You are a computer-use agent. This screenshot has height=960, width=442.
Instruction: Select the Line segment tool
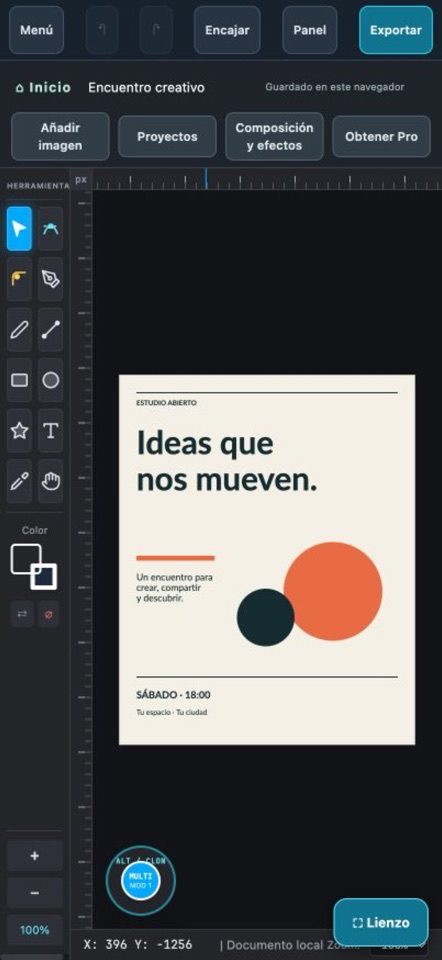point(50,329)
